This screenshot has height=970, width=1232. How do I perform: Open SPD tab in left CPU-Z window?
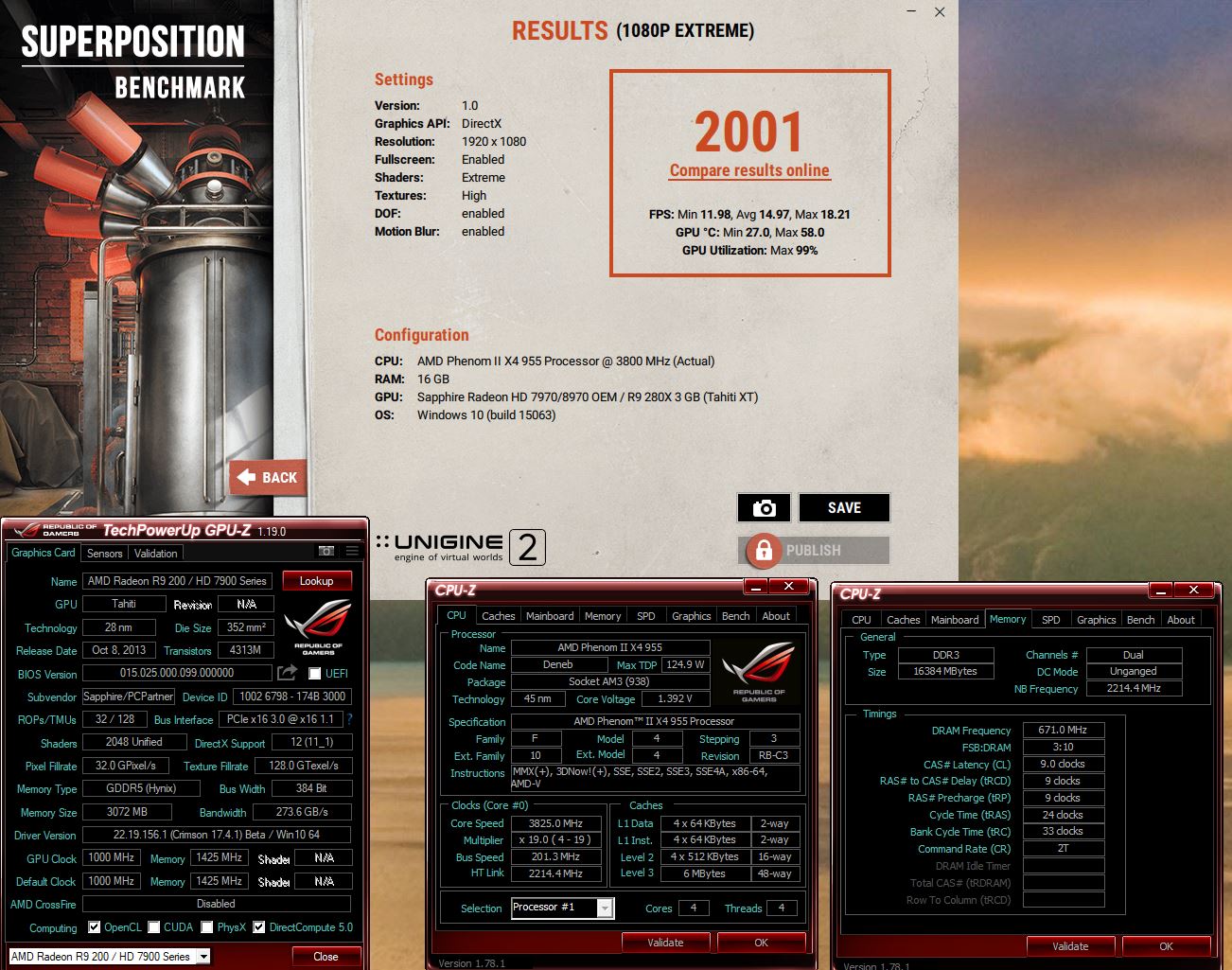coord(646,616)
